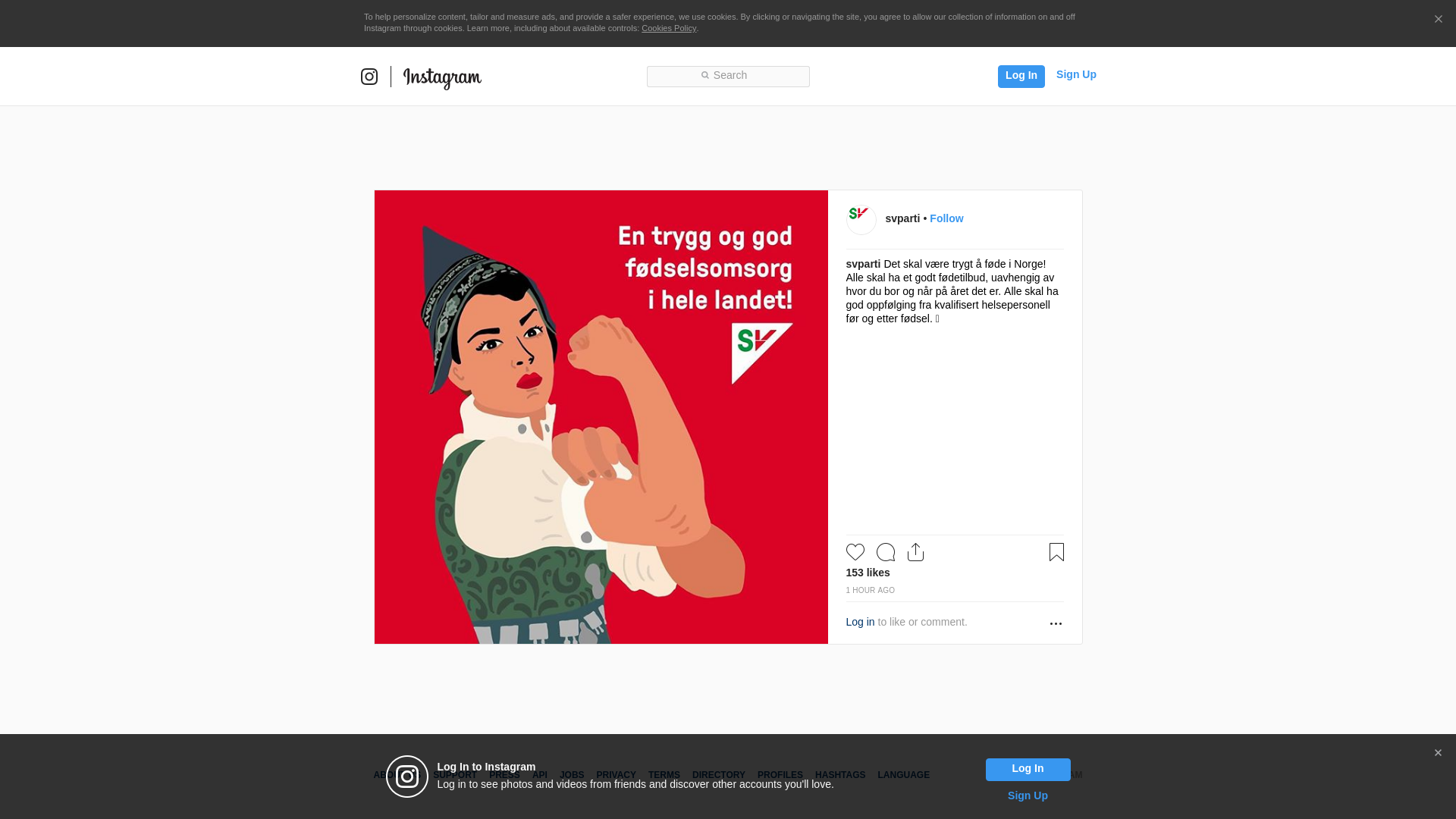Viewport: 1456px width, 819px height.
Task: Click into the Search field
Action: click(728, 76)
